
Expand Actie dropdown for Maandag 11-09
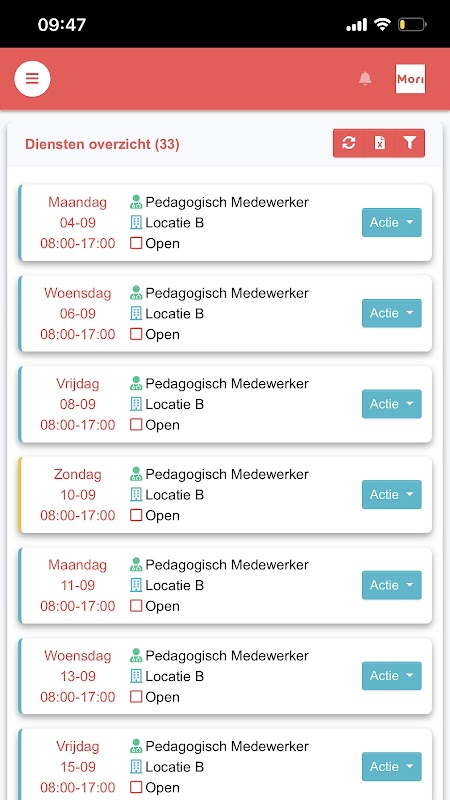392,585
